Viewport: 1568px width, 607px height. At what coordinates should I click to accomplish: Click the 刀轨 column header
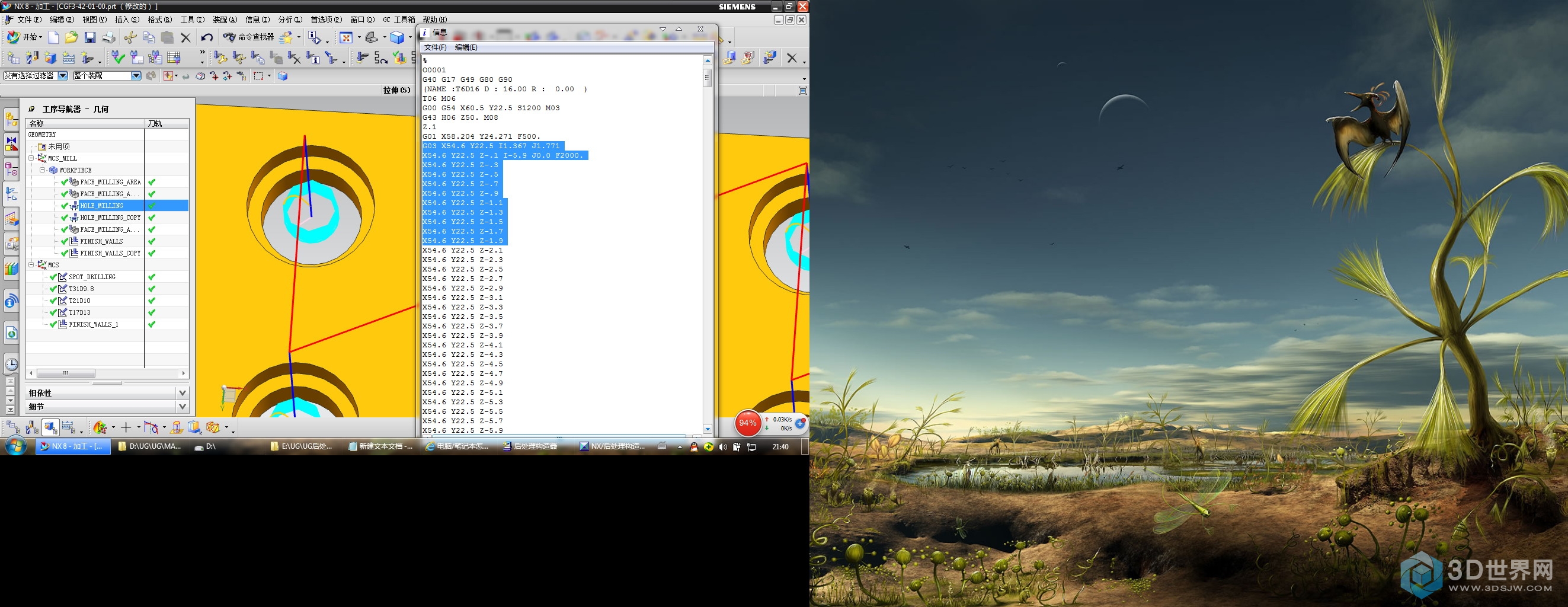(167, 123)
